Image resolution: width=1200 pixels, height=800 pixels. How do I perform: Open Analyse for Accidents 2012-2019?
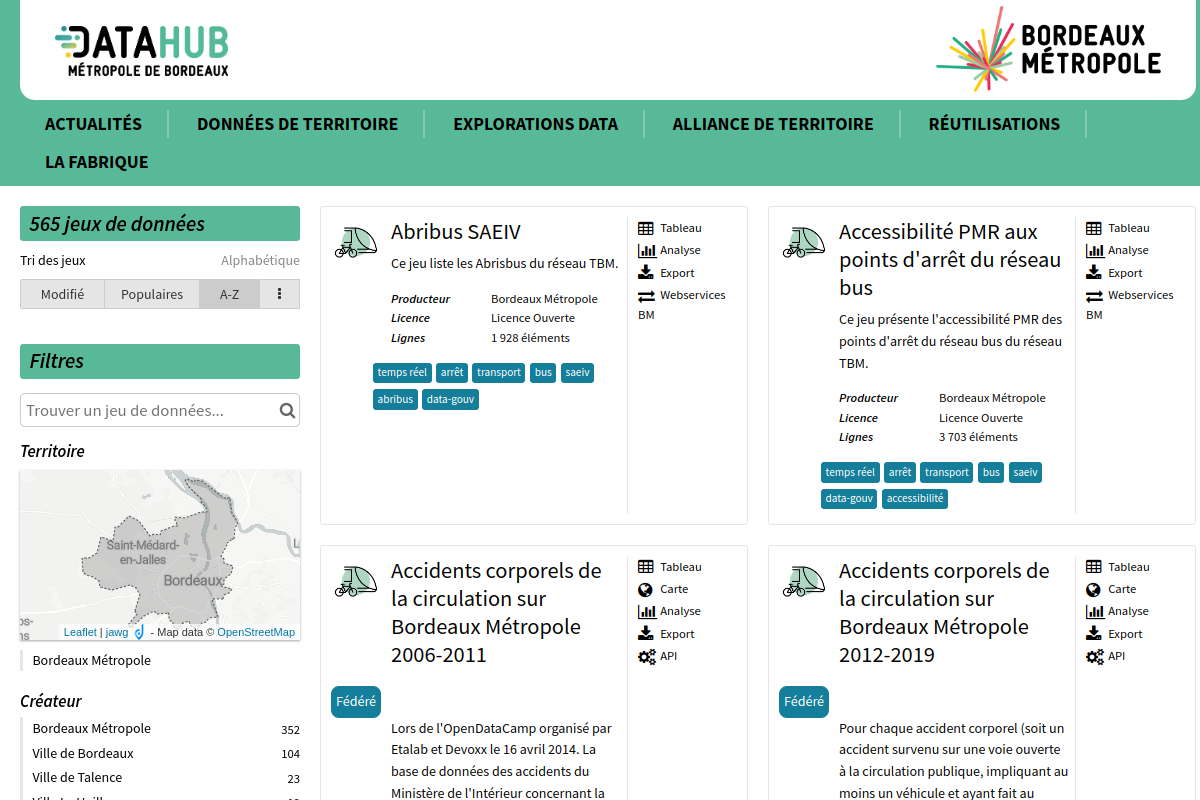(x=1118, y=611)
